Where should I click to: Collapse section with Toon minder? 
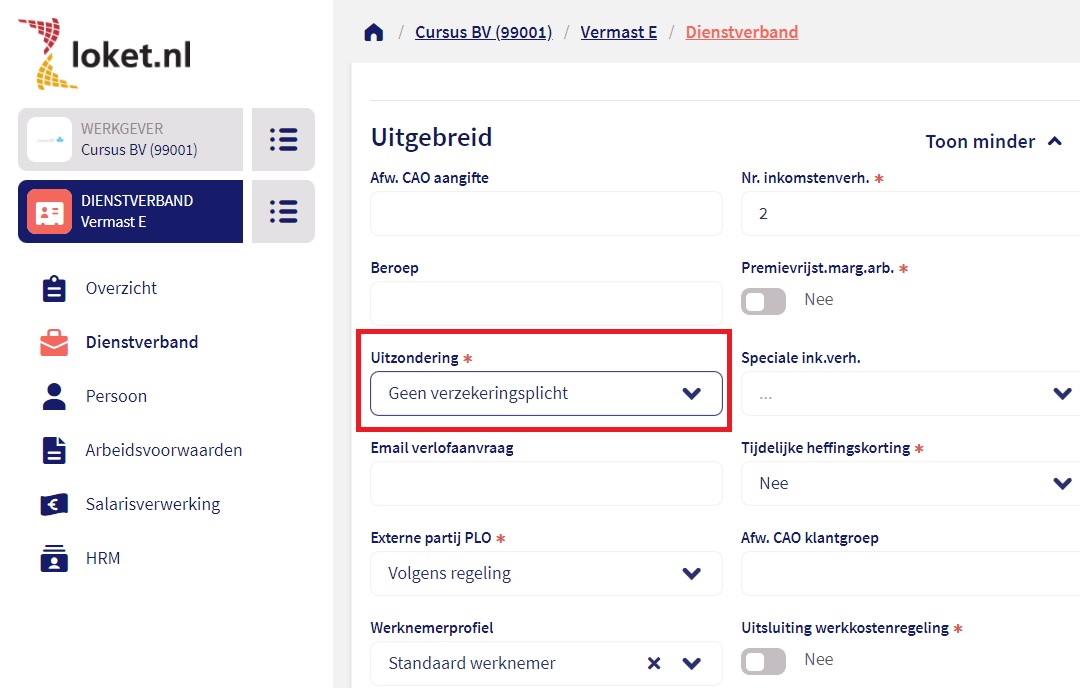(993, 142)
